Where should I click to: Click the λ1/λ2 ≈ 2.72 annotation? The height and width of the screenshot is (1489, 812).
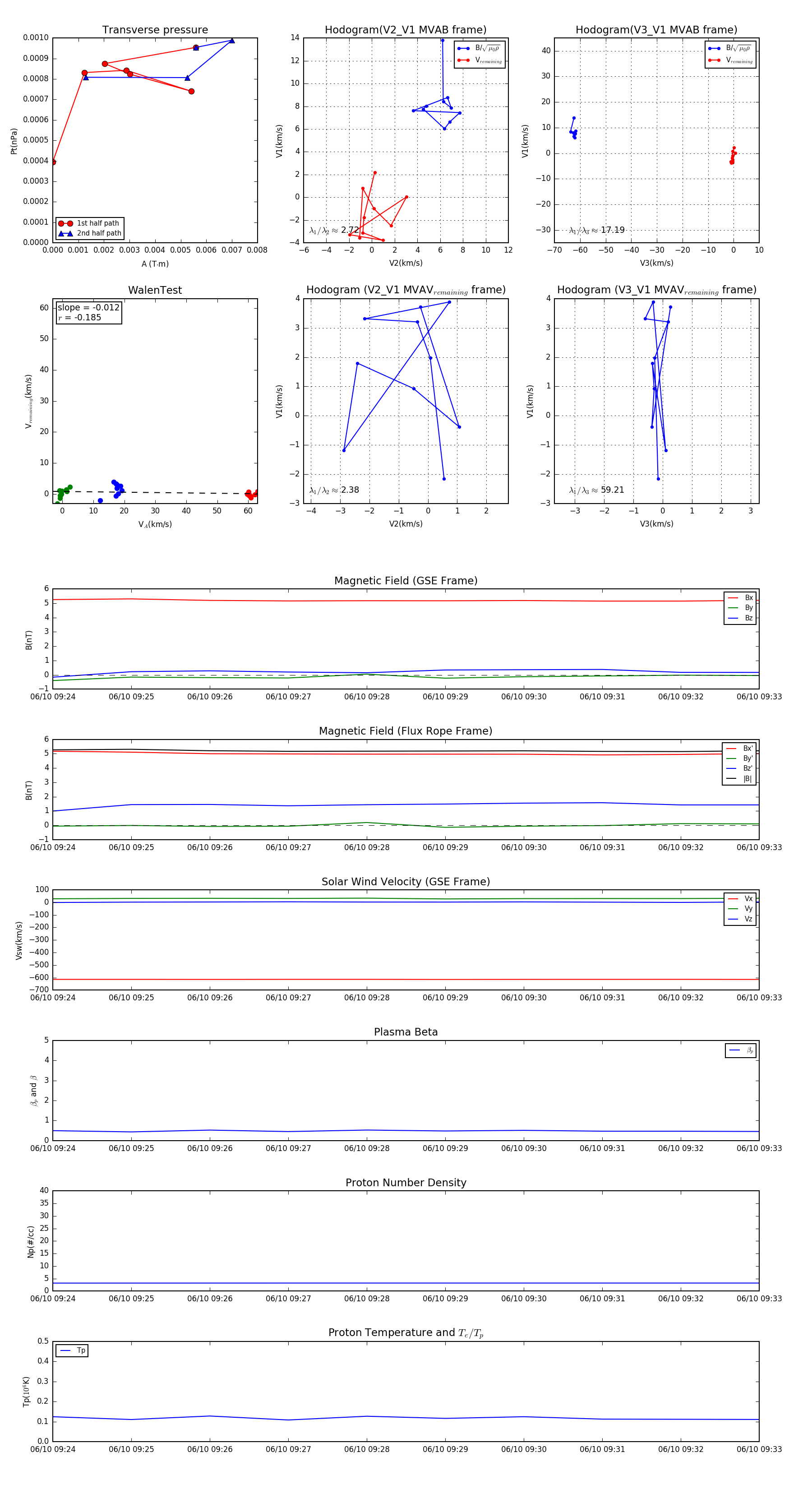tap(334, 230)
